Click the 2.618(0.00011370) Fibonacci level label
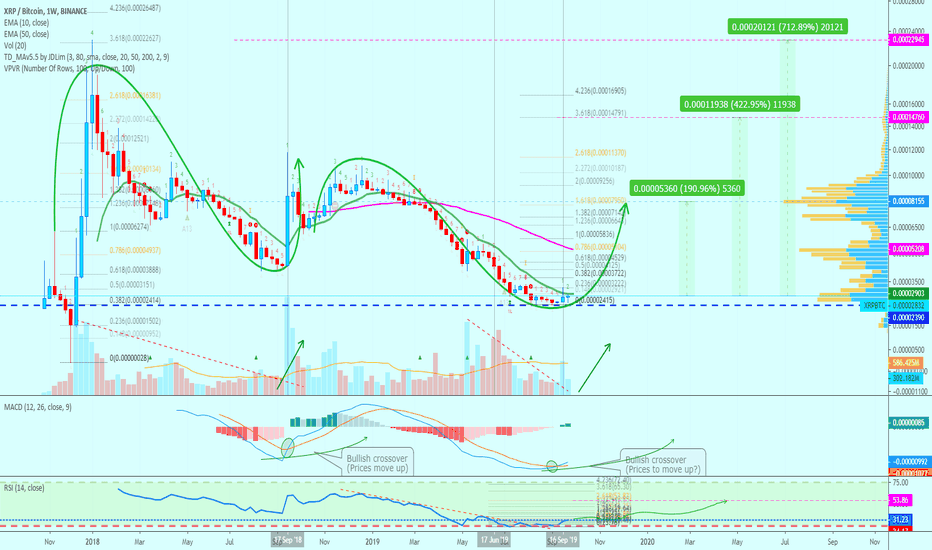Viewport: 932px width, 550px height. [x=600, y=153]
